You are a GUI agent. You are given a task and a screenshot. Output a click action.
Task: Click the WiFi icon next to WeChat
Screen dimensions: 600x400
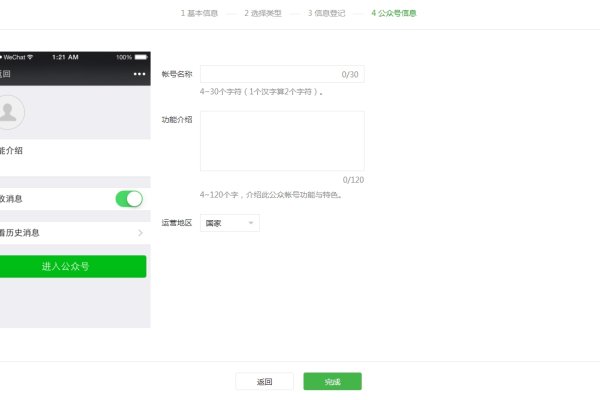click(x=30, y=57)
